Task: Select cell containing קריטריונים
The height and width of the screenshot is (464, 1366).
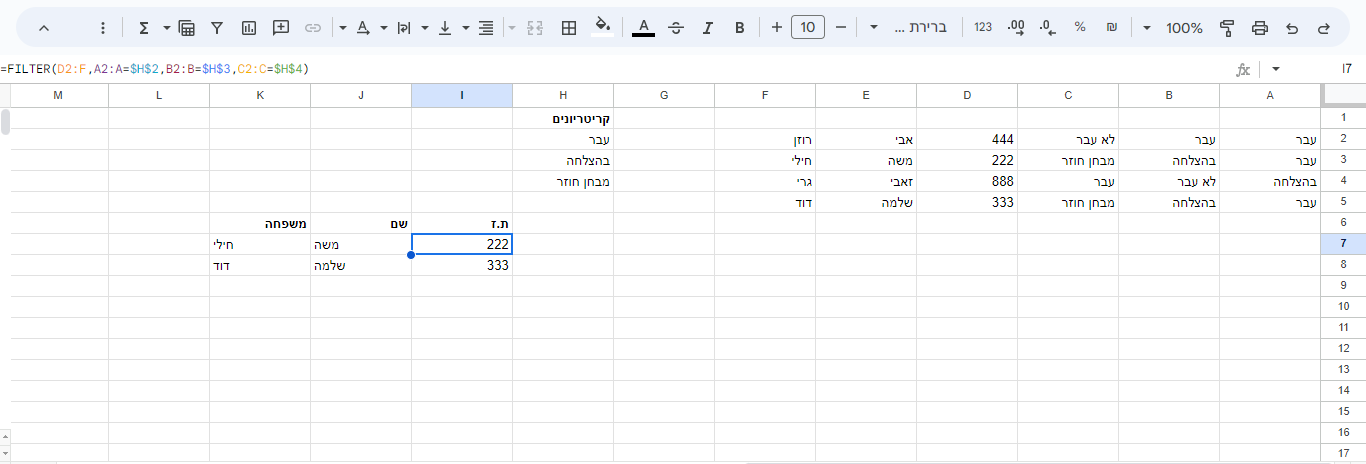Action: pyautogui.click(x=563, y=118)
